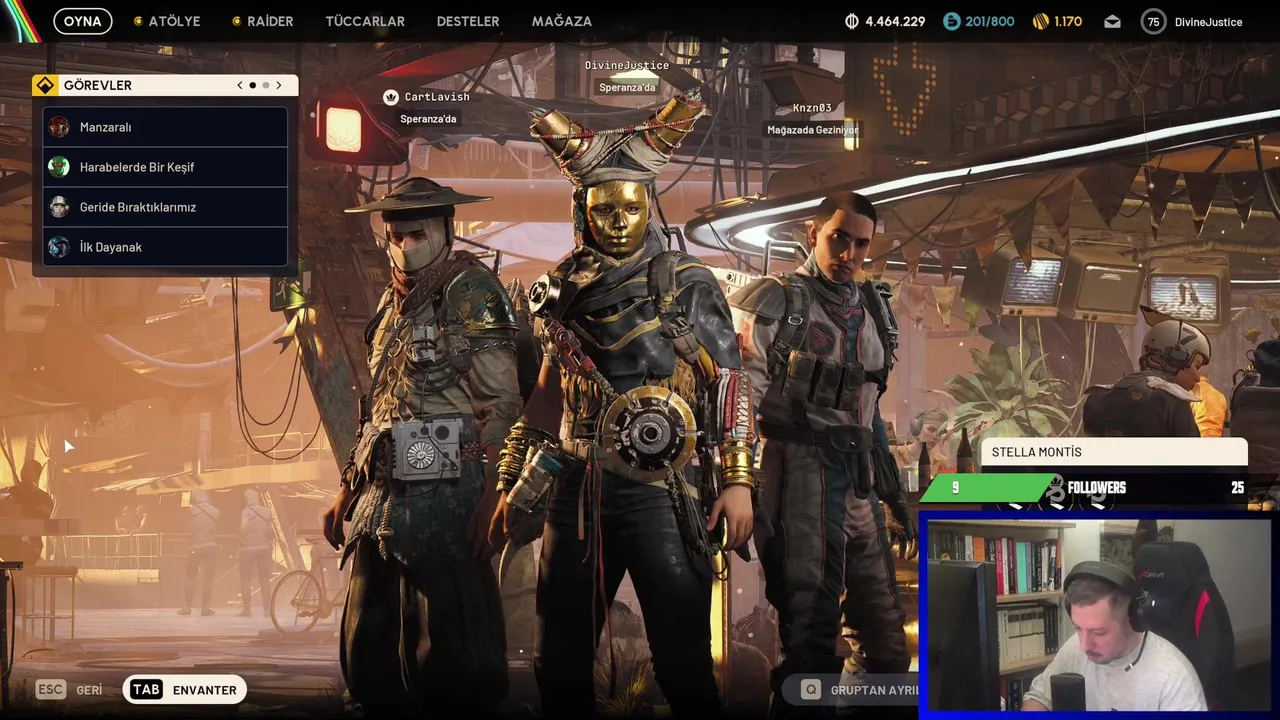Go to next quest page arrow
Viewport: 1280px width, 720px height.
click(279, 85)
